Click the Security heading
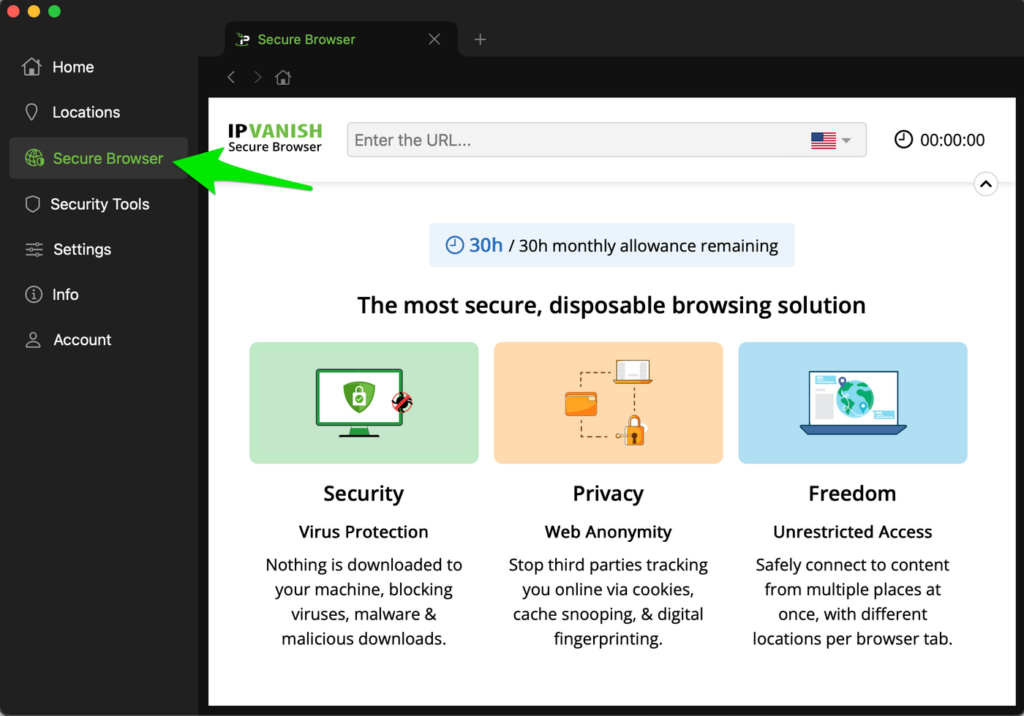1024x716 pixels. coord(364,493)
